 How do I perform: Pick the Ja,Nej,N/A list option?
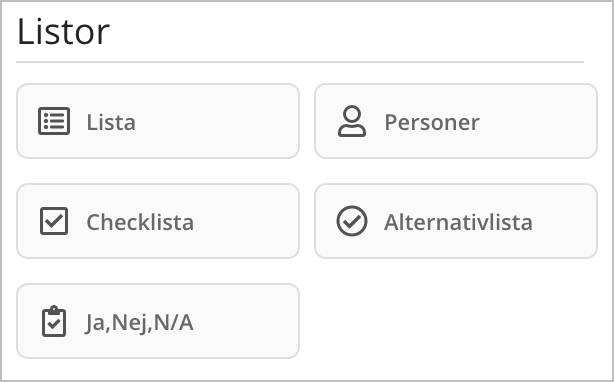158,321
